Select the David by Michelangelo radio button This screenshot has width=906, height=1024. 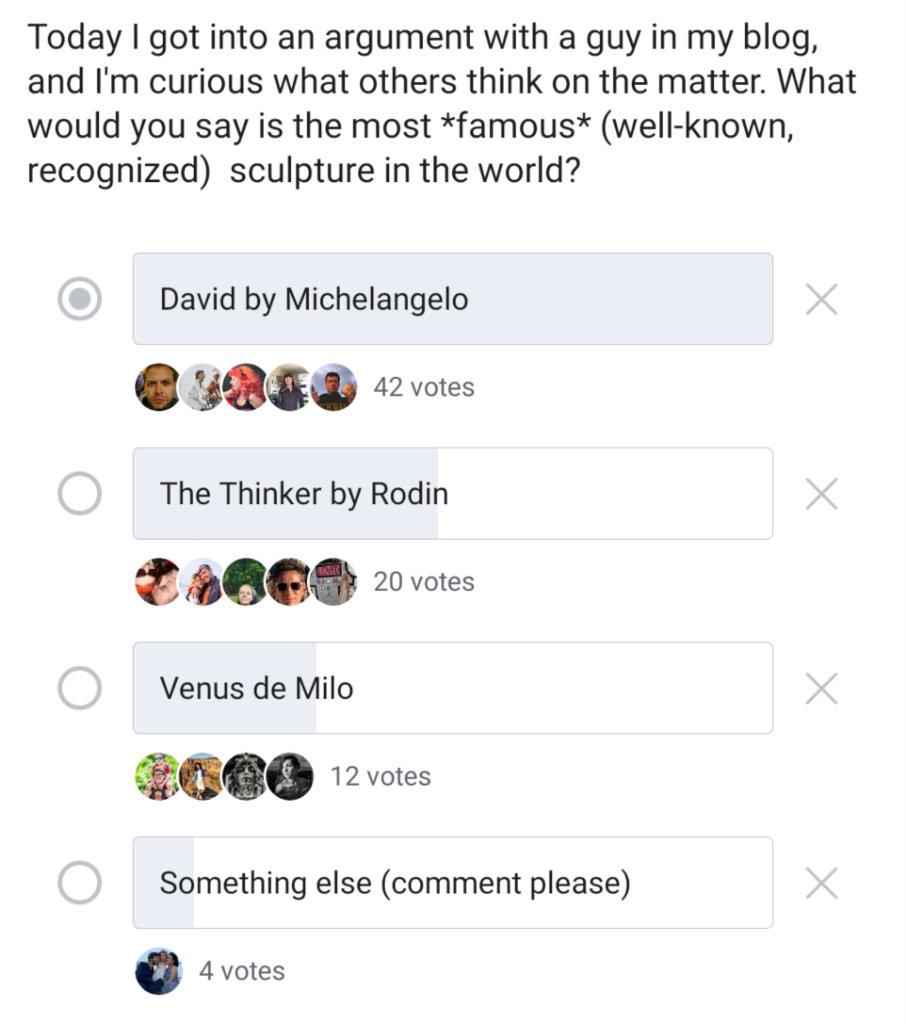click(x=80, y=299)
